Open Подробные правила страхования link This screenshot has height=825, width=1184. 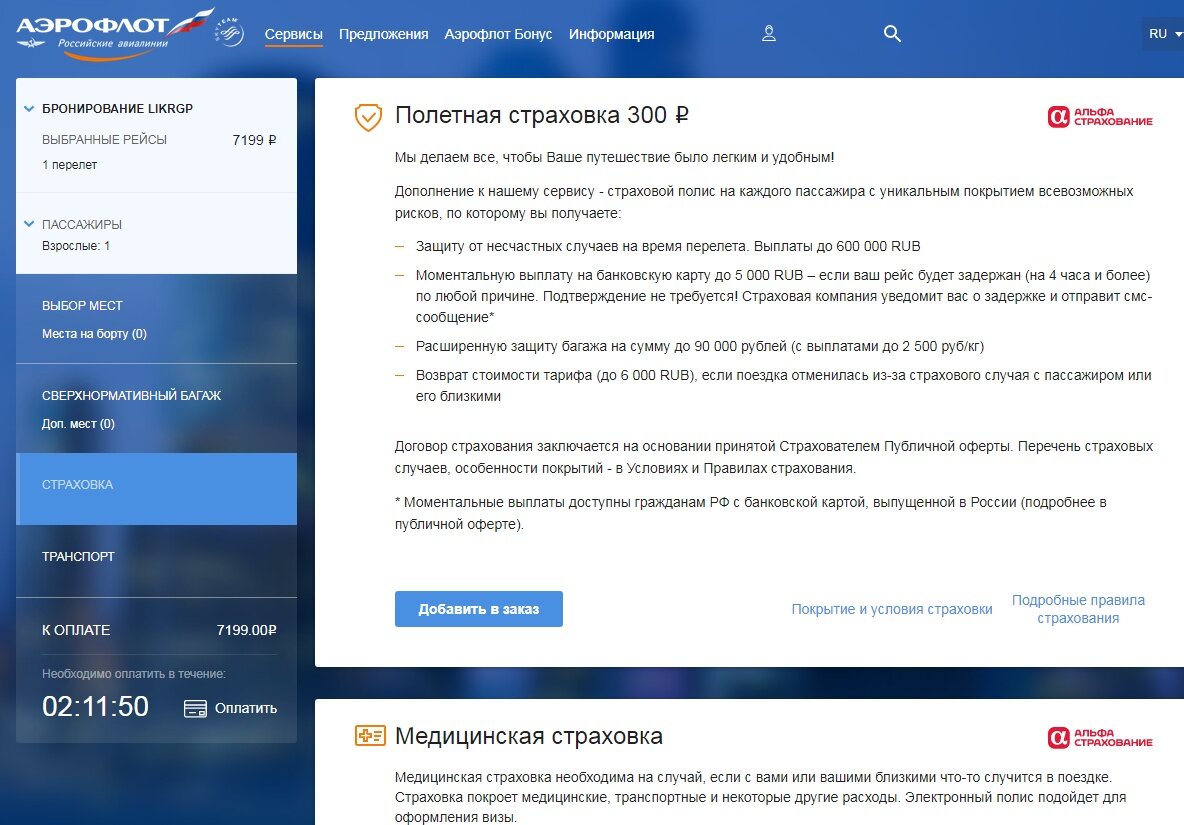1078,609
